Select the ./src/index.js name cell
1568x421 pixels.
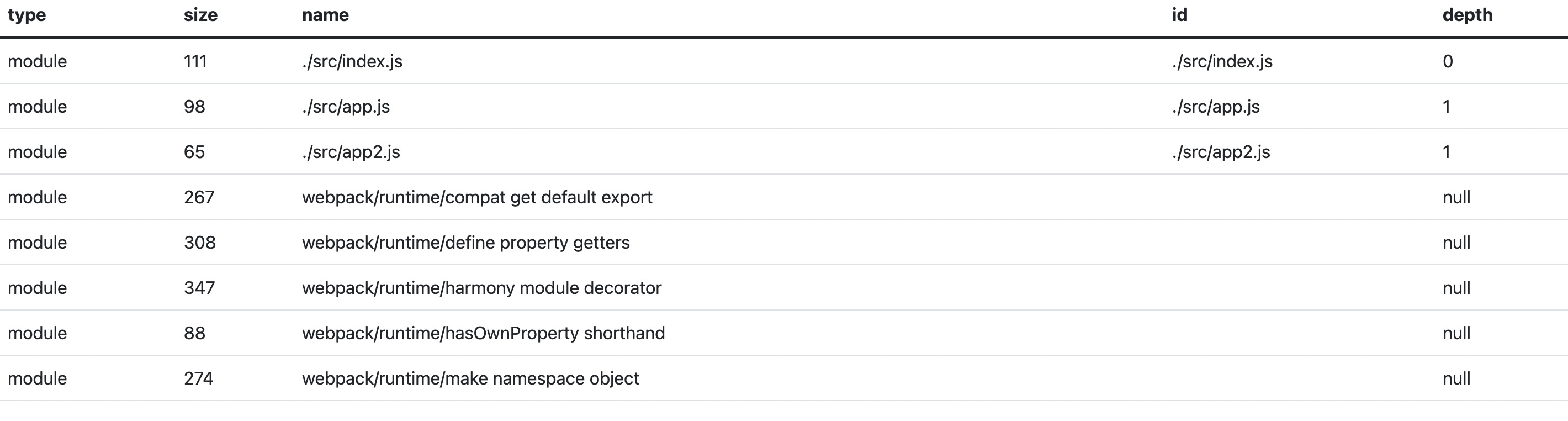(x=352, y=61)
